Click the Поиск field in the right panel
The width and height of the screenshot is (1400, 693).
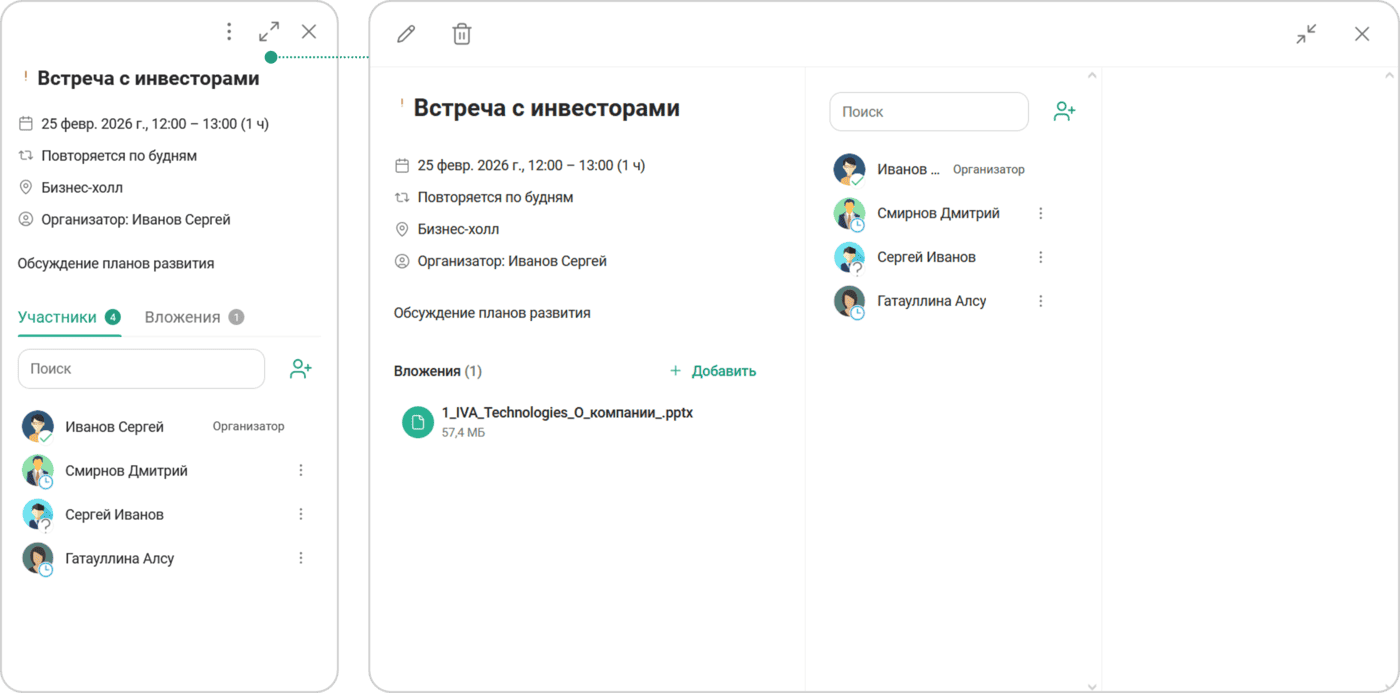pos(928,111)
